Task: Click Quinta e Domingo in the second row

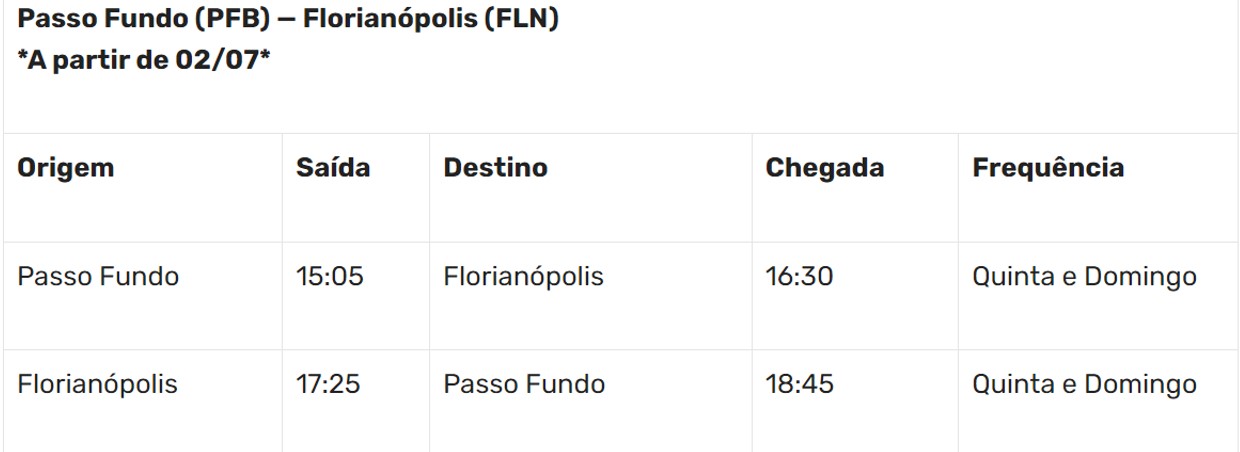Action: click(1085, 384)
